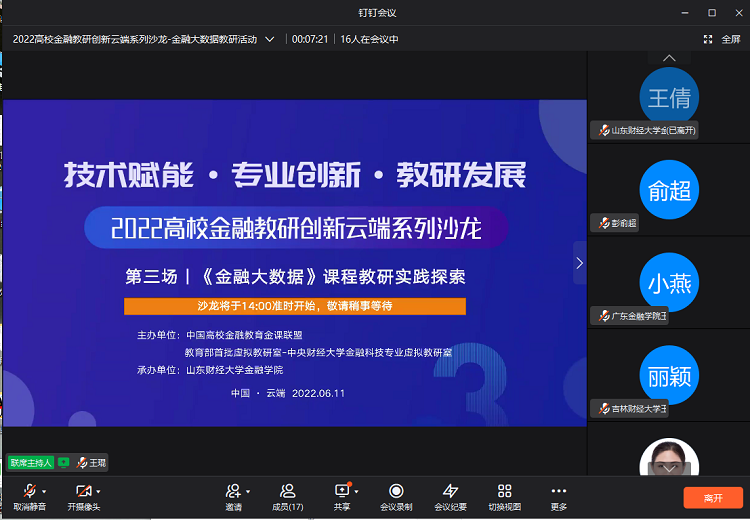Start meeting recording (会议录制)
This screenshot has width=750, height=520.
pyautogui.click(x=396, y=496)
